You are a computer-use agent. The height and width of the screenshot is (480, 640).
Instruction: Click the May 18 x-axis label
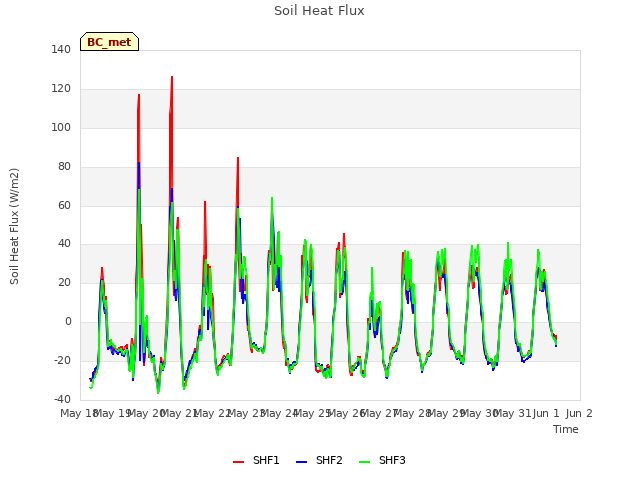[x=80, y=413]
